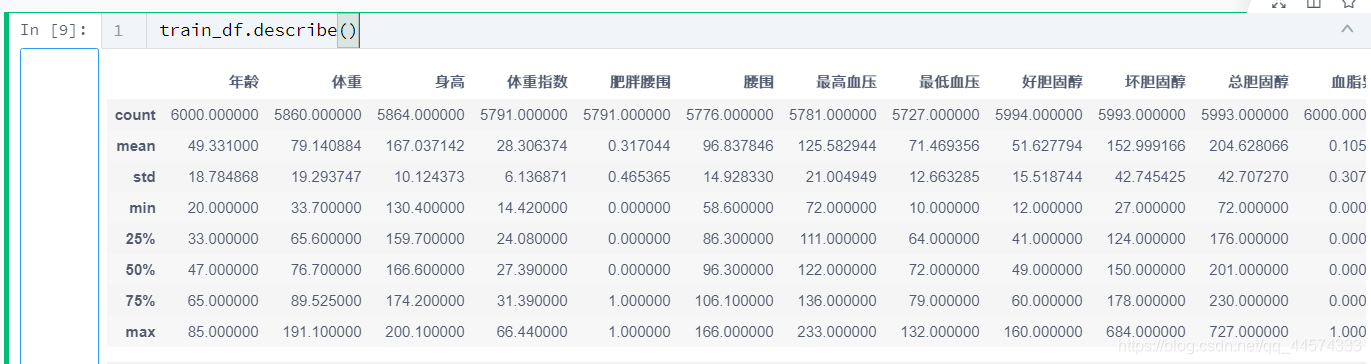
Task: Click the 总胆固醇 column header
Action: (1258, 82)
